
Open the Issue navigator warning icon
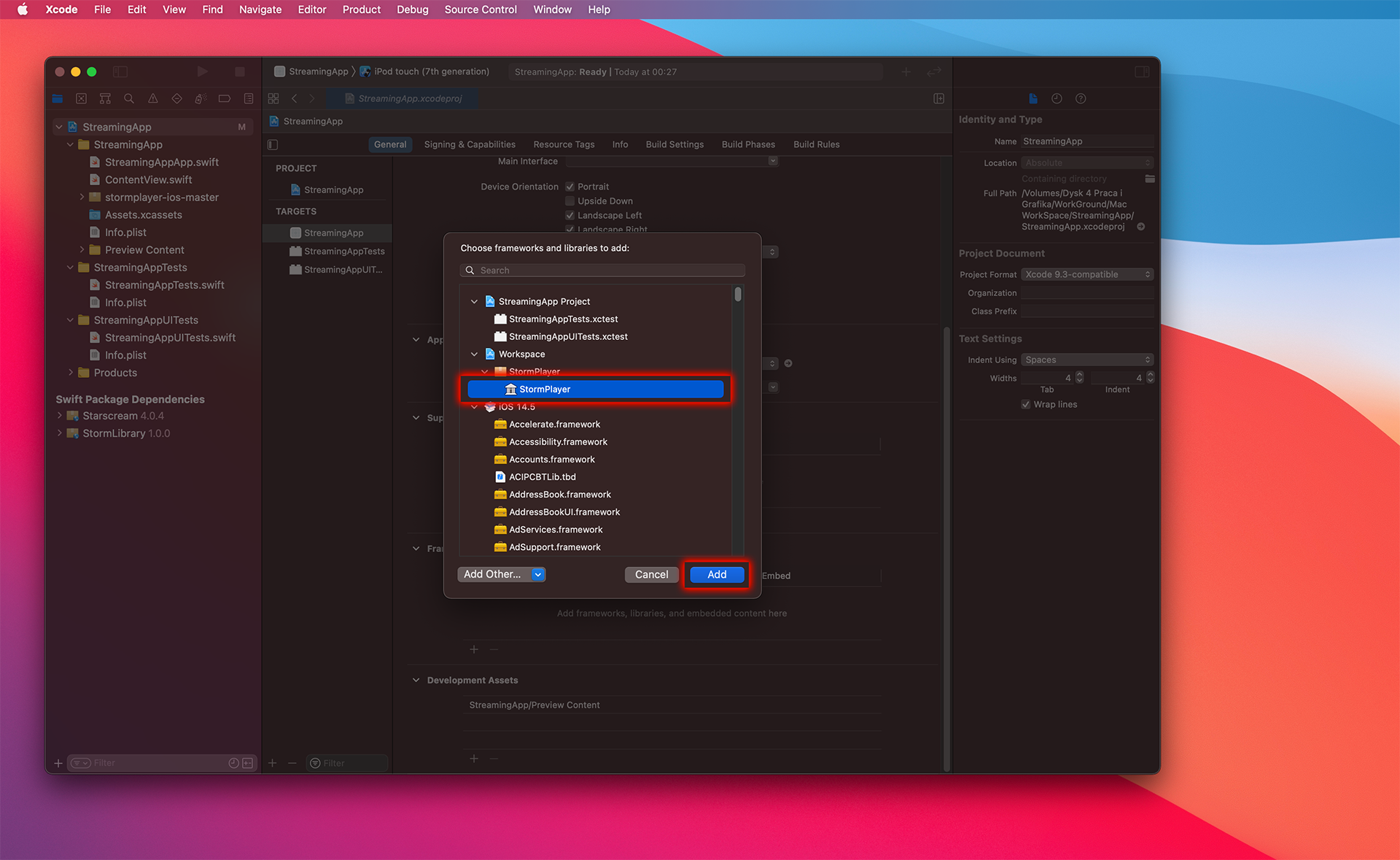click(153, 98)
